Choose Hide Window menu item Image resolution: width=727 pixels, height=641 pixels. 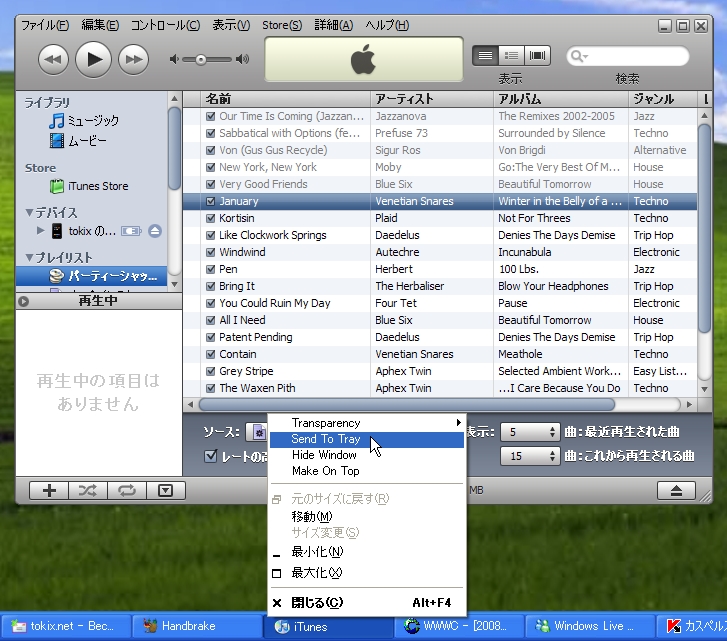pos(366,455)
